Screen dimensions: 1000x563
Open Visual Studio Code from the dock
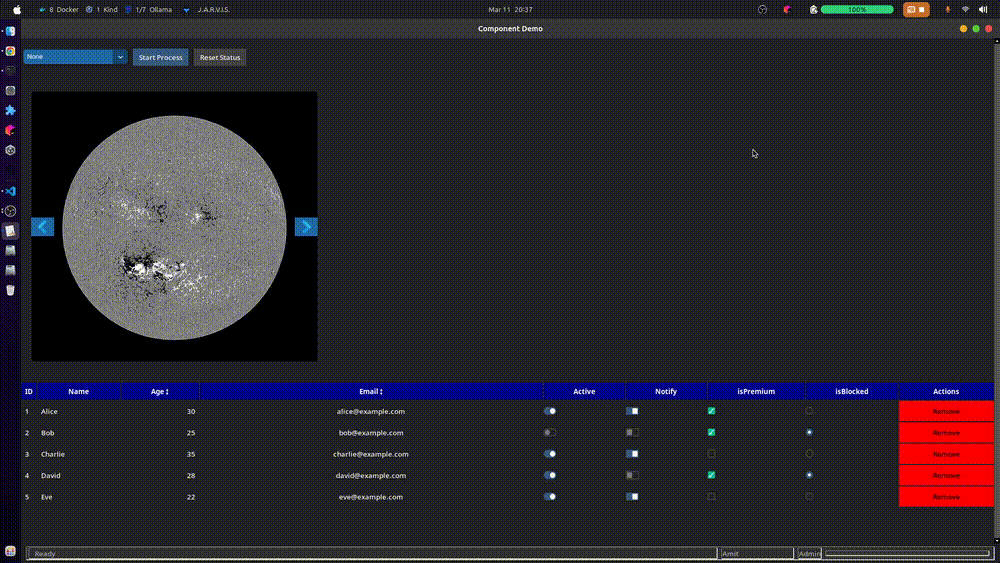[x=10, y=191]
